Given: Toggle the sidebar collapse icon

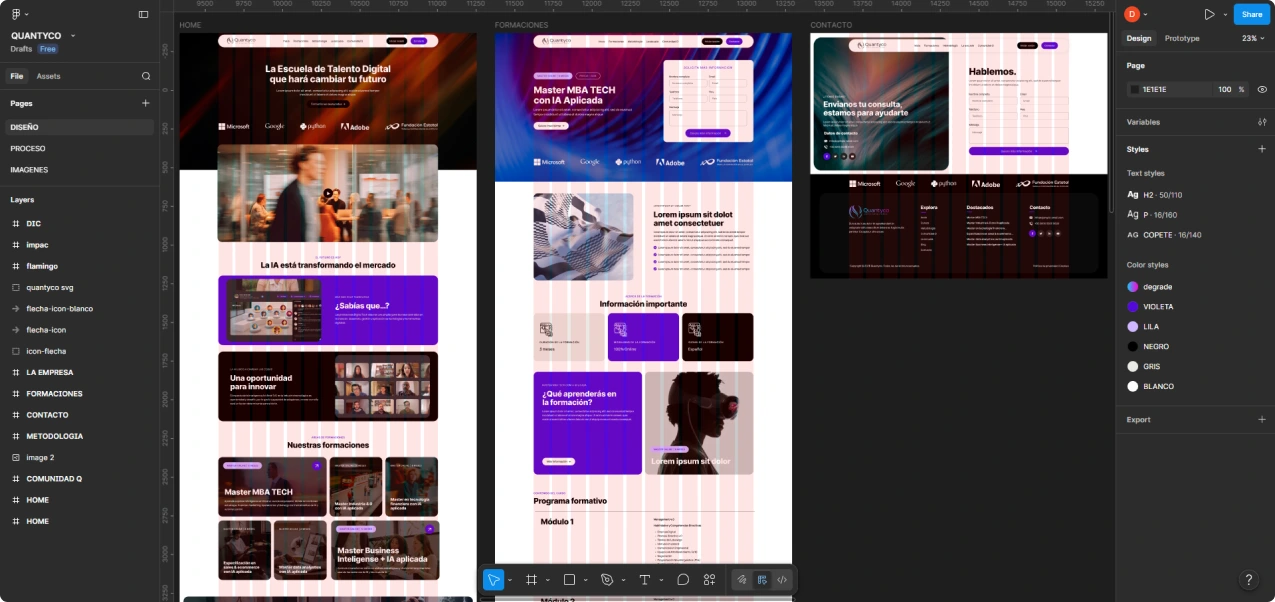Looking at the screenshot, I should [x=143, y=14].
